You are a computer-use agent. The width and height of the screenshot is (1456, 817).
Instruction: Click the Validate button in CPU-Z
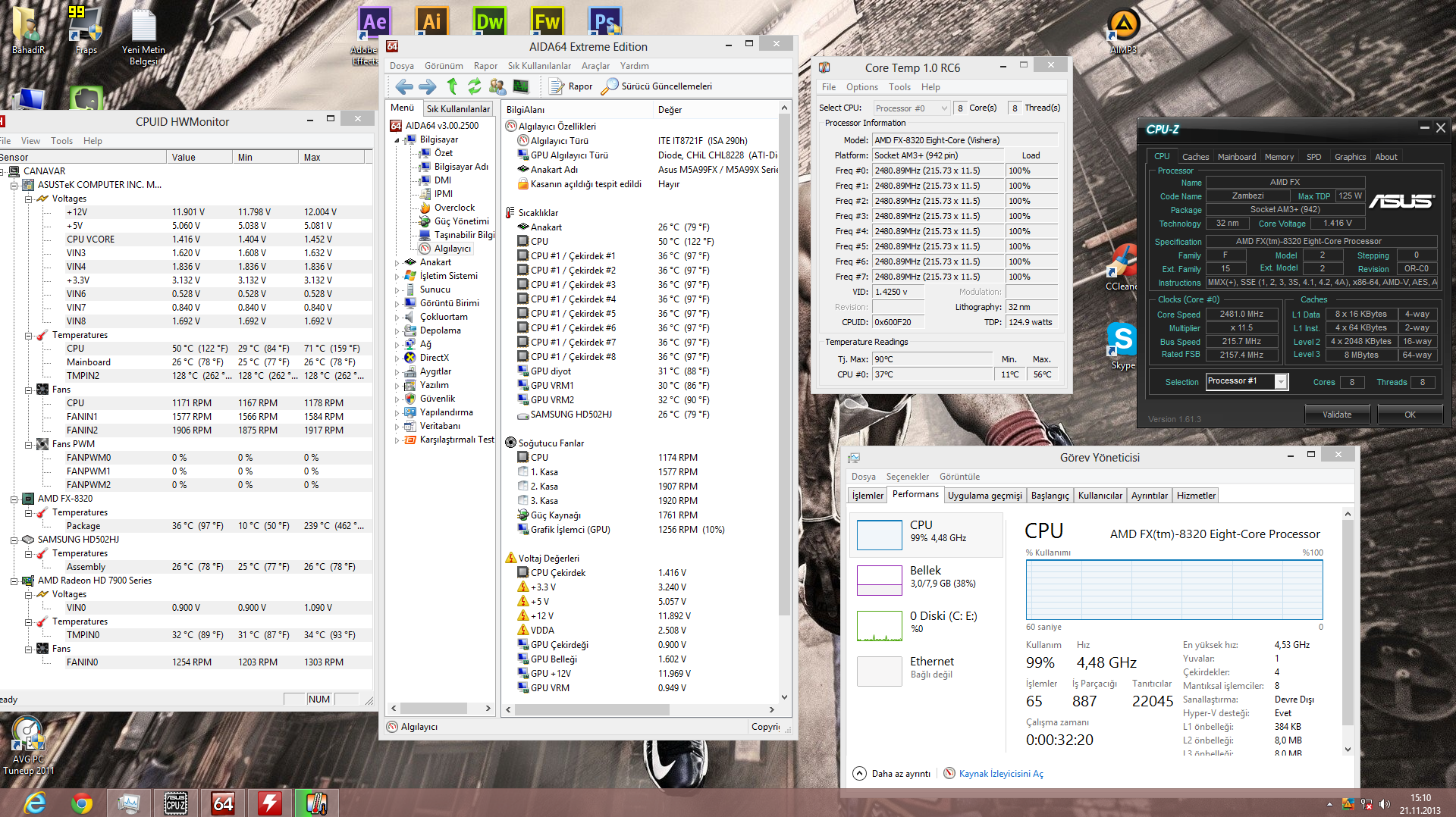pos(1336,415)
